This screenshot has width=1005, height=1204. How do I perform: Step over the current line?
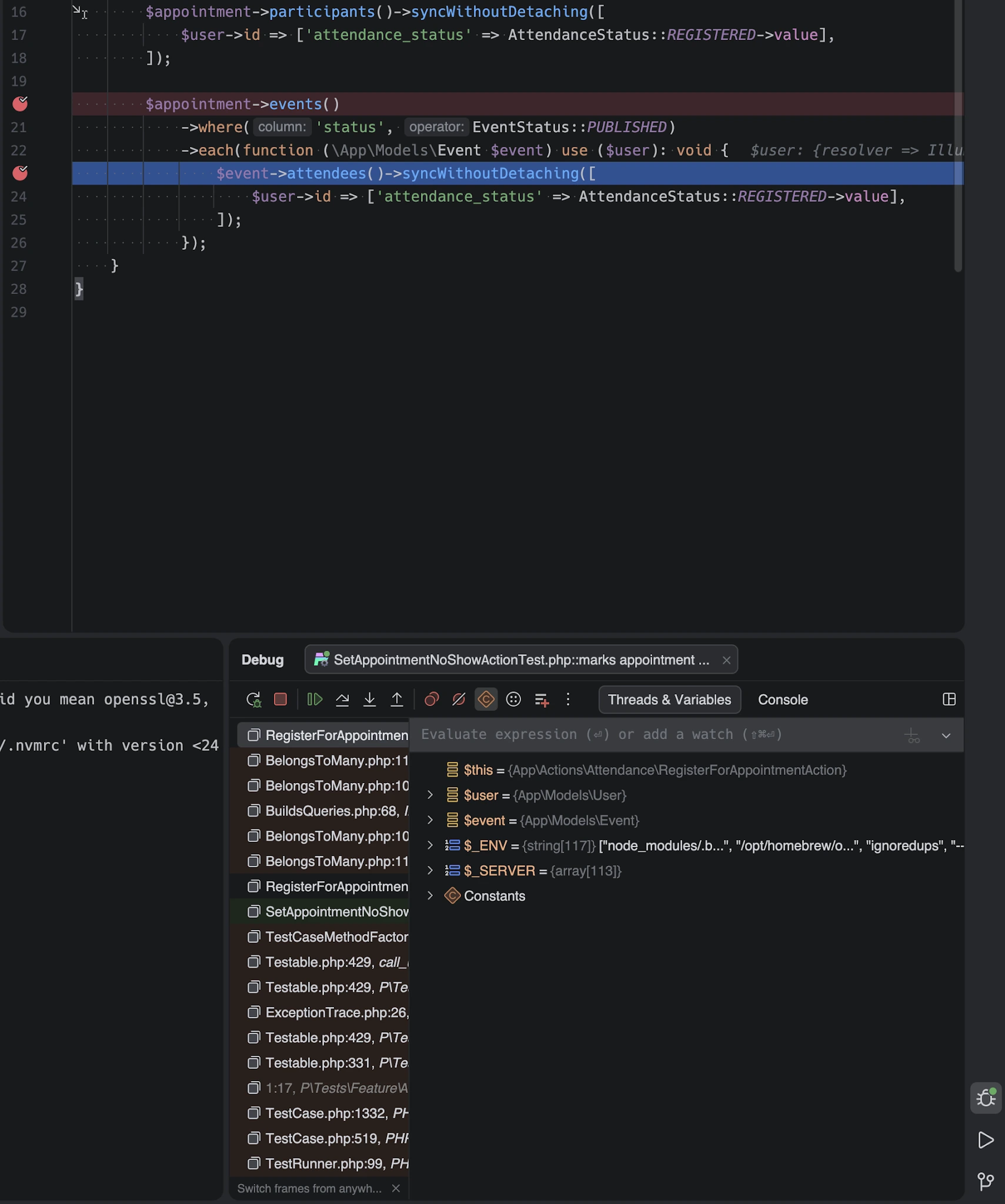[342, 700]
